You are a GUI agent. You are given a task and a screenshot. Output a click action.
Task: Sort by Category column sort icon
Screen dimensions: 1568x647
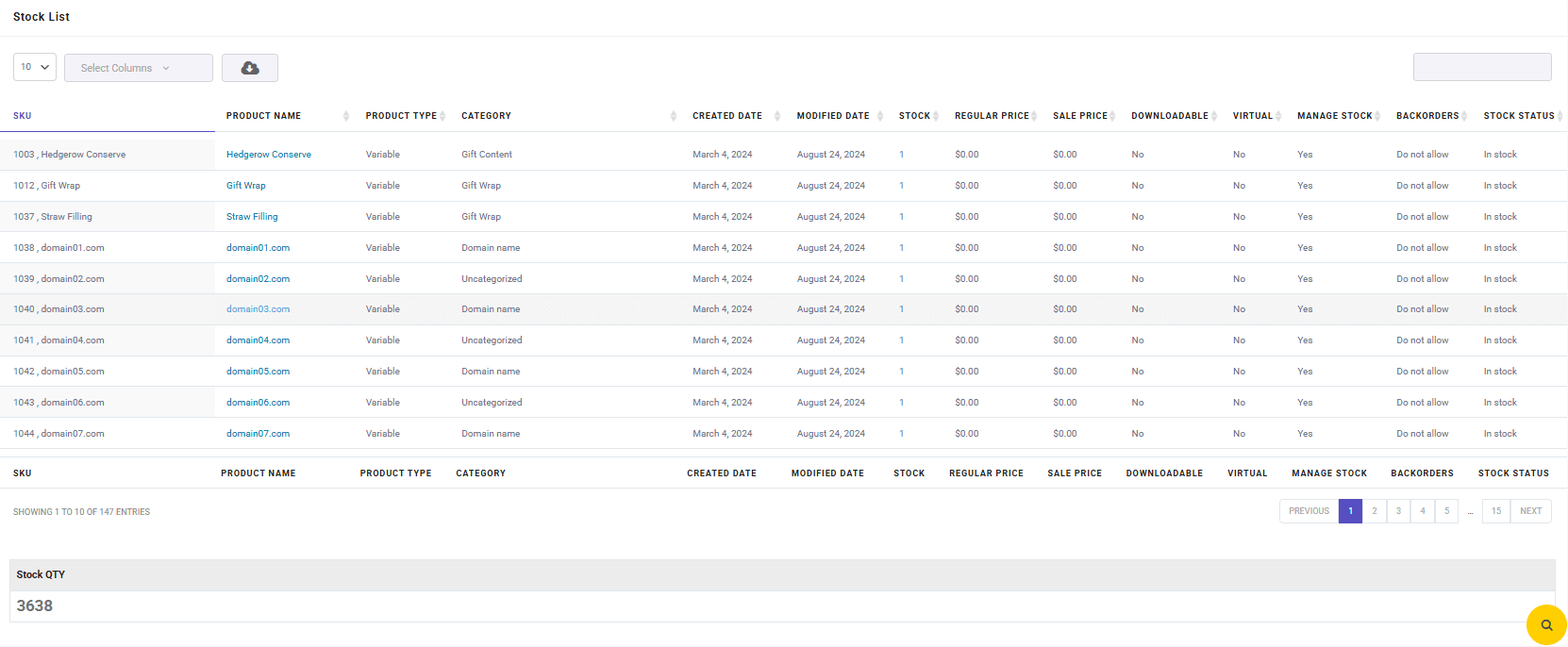click(674, 116)
